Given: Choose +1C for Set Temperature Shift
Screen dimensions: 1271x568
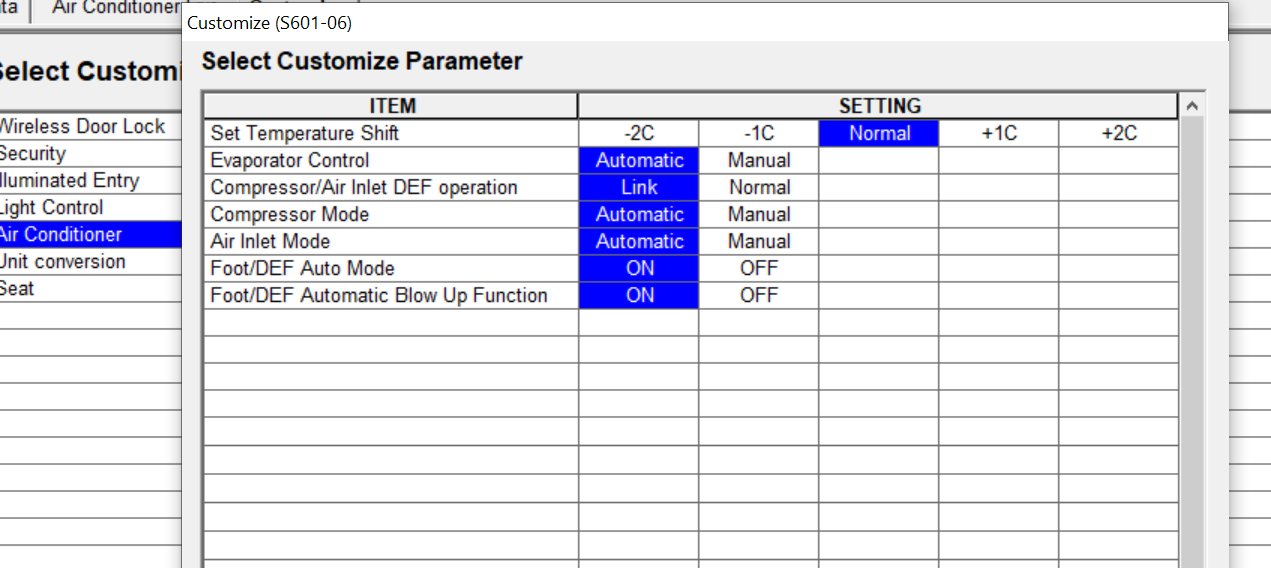Looking at the screenshot, I should point(999,133).
